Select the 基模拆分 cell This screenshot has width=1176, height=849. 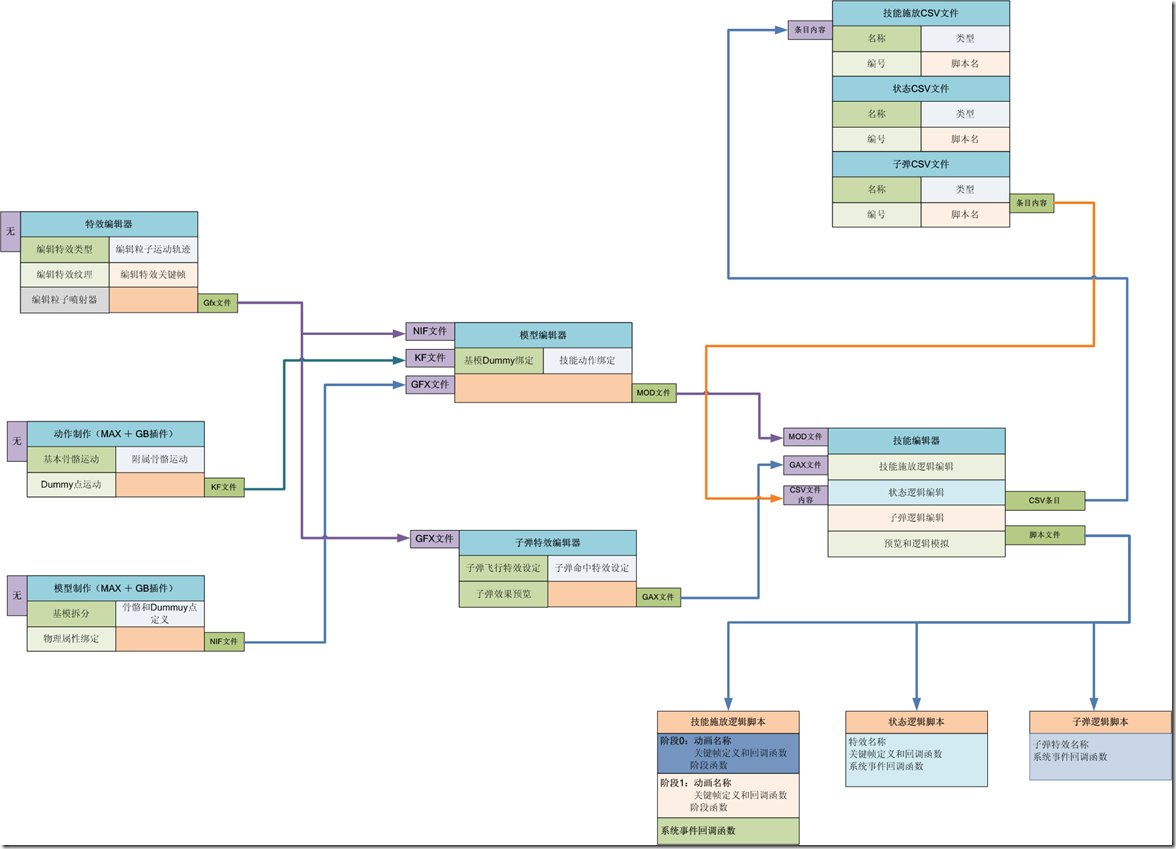pos(71,614)
